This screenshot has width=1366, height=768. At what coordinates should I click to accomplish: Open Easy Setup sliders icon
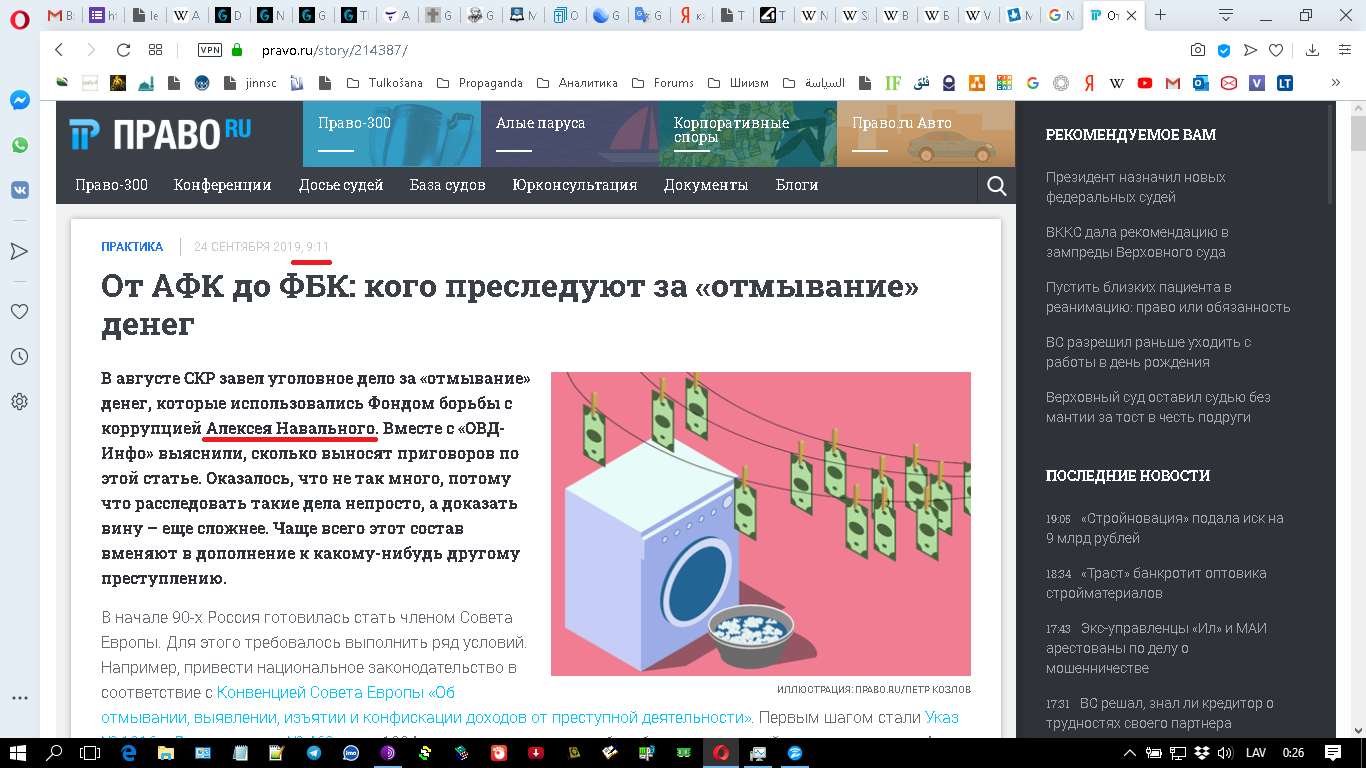coord(1343,50)
